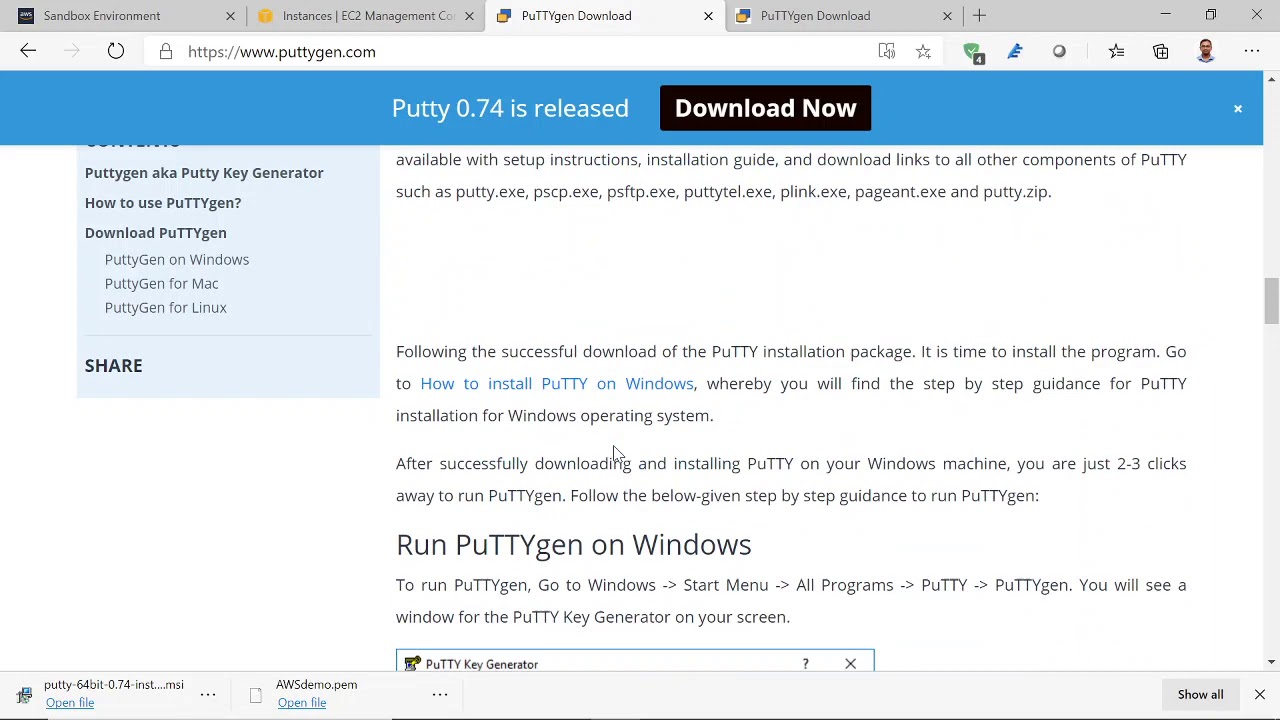The image size is (1280, 720).
Task: Click the PuTTY Key Generator key icon
Action: pyautogui.click(x=412, y=664)
